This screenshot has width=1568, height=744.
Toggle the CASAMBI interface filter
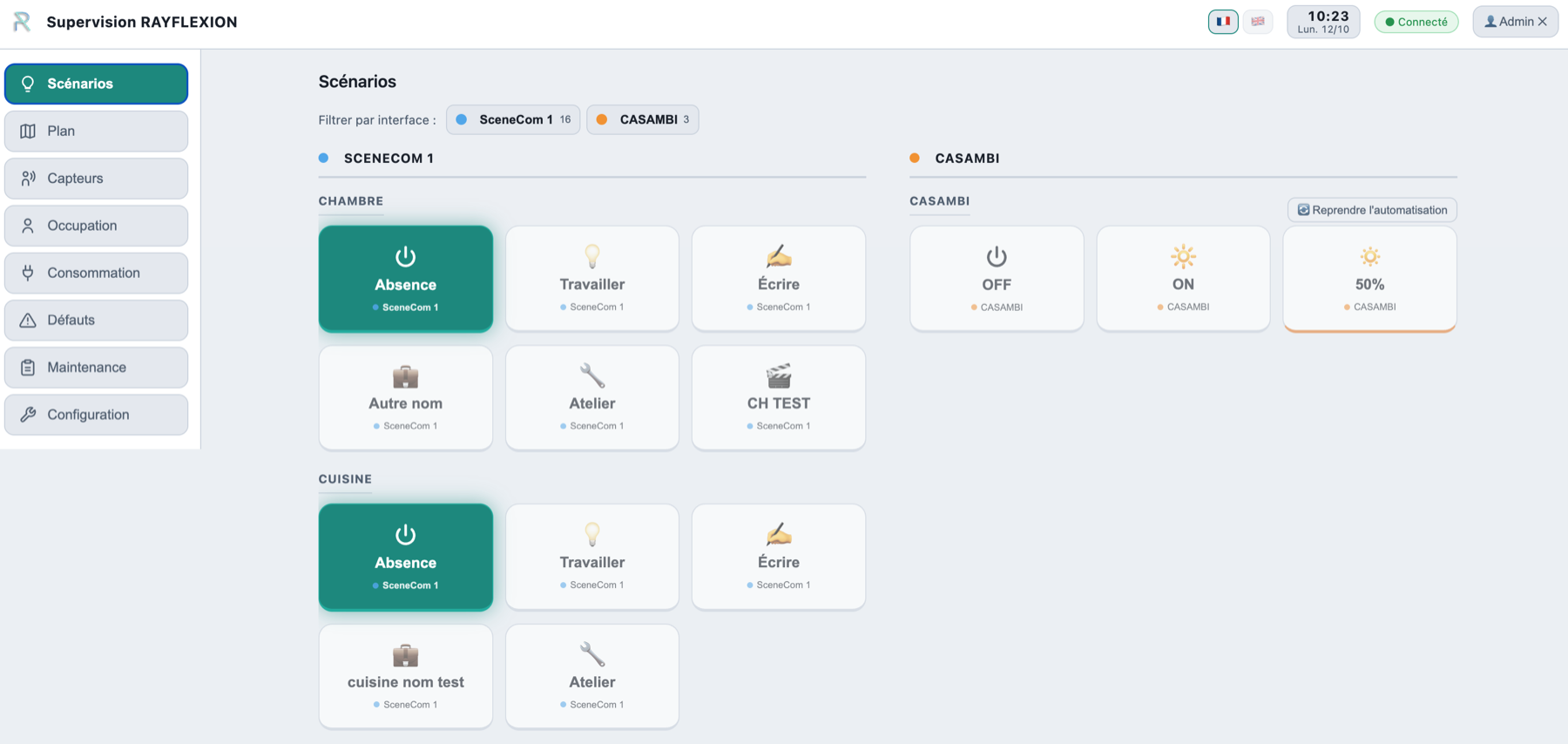coord(643,119)
